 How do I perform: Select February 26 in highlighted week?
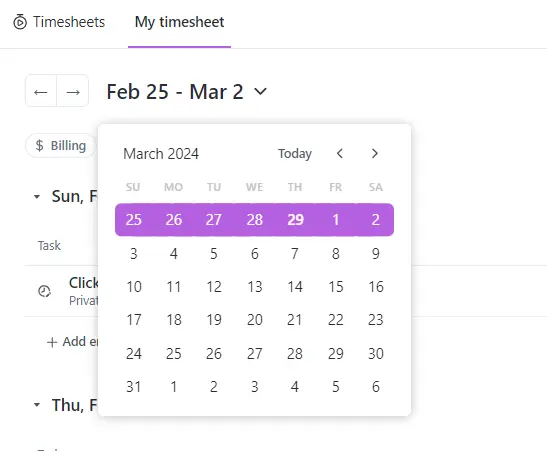click(174, 220)
